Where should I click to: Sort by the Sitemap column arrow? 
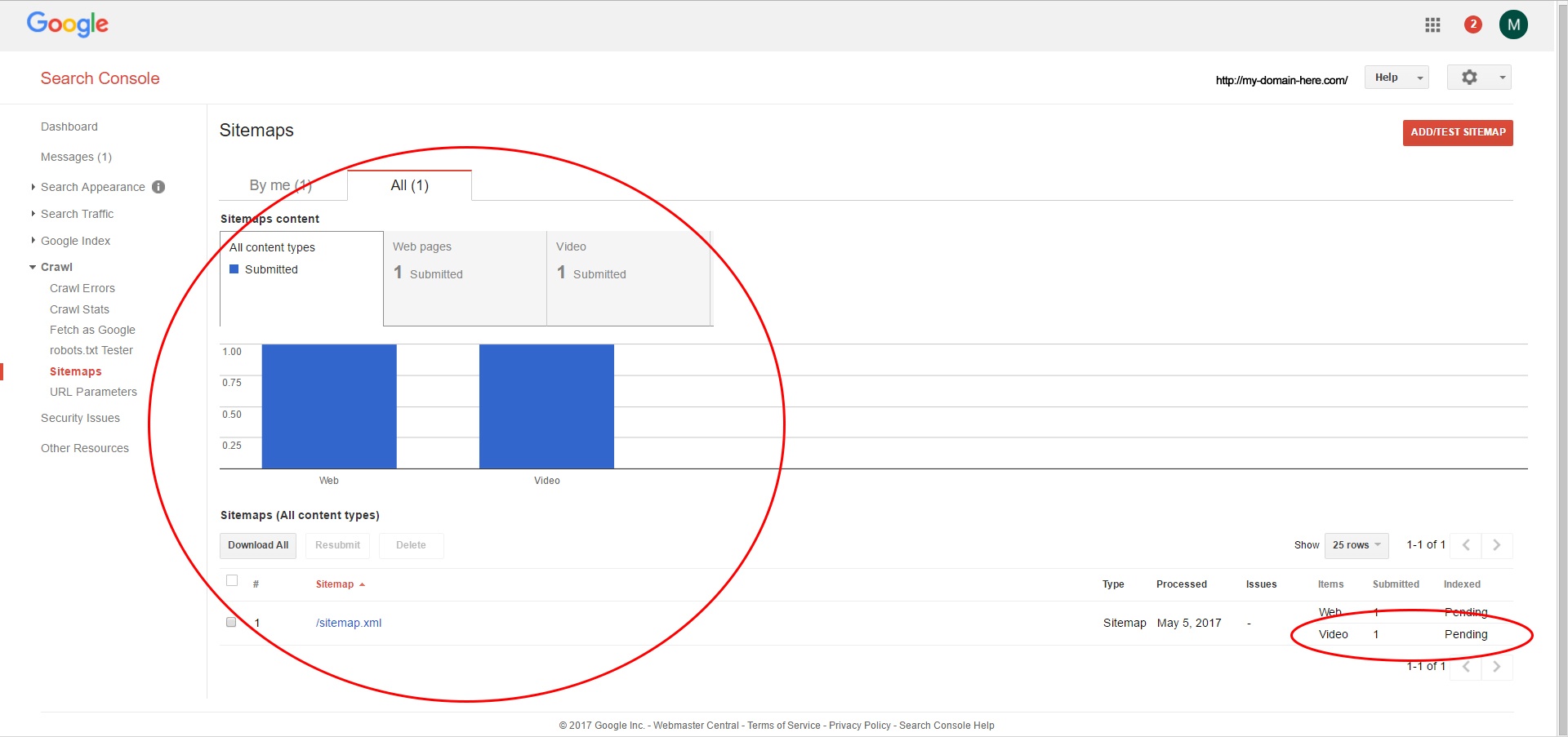coord(362,584)
